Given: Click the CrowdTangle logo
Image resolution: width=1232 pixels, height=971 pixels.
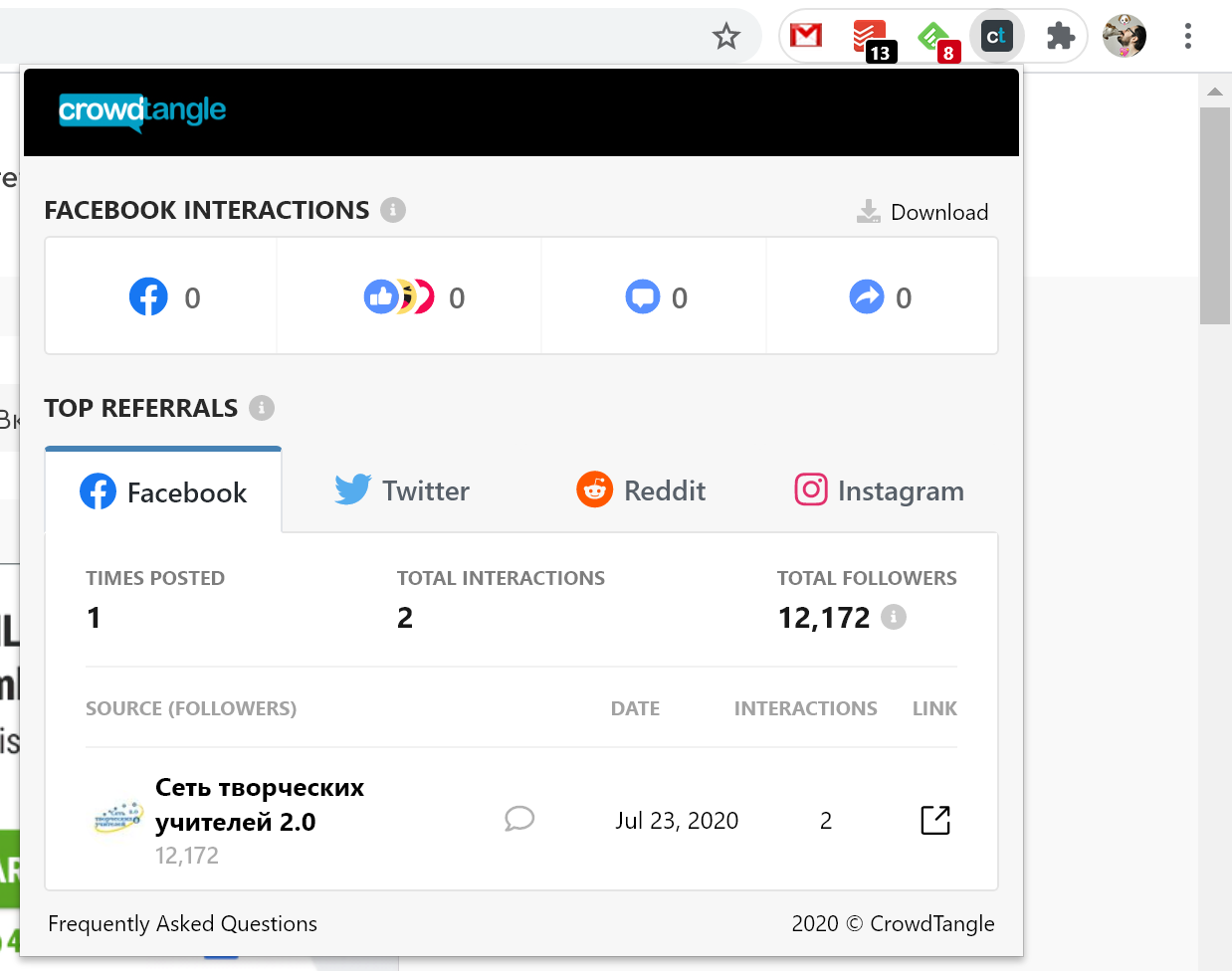Looking at the screenshot, I should tap(142, 111).
